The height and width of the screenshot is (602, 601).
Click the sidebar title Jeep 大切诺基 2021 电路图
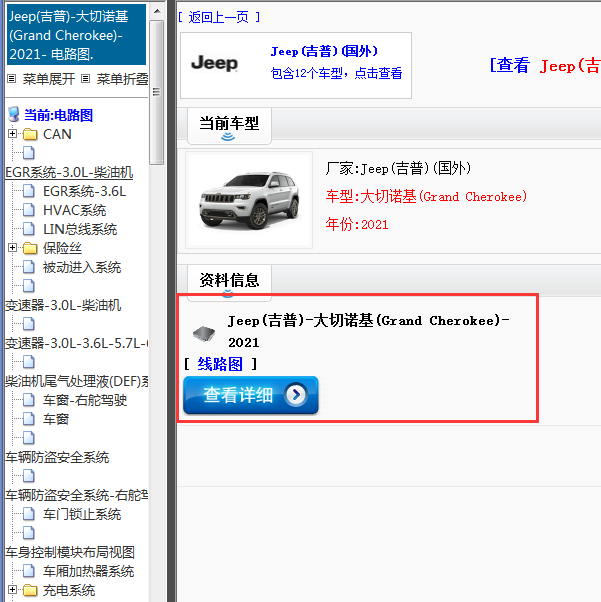(x=76, y=35)
